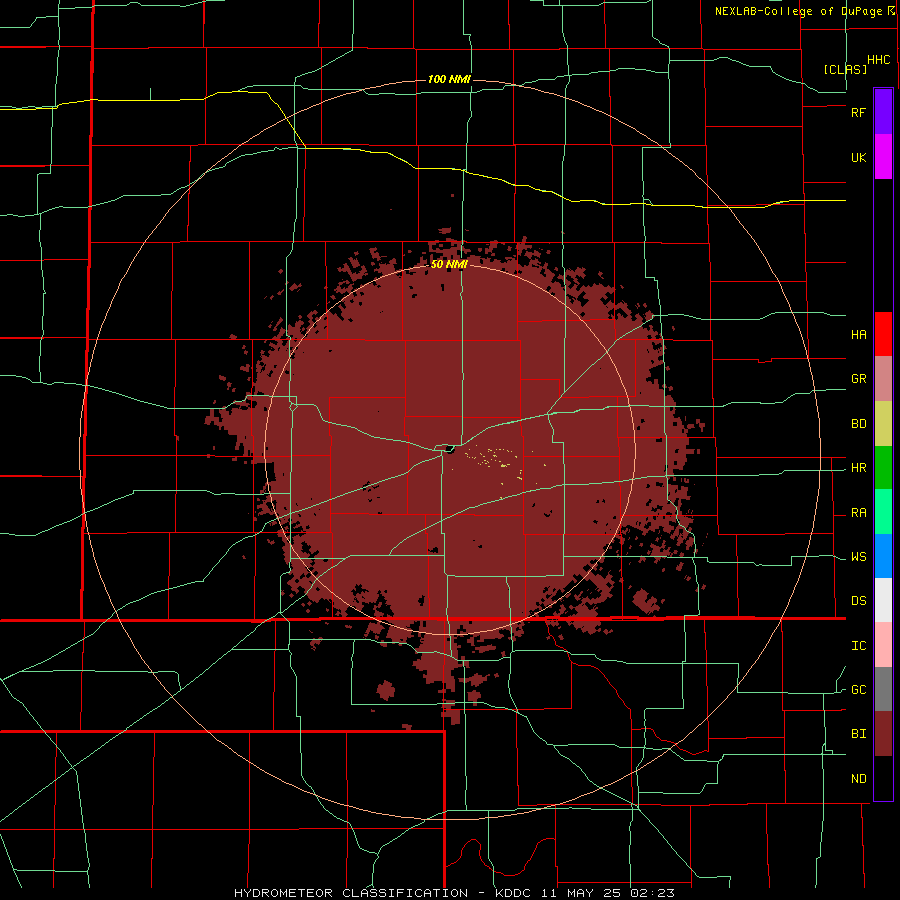Click the BI legend label
This screenshot has width=900, height=900.
tap(858, 734)
